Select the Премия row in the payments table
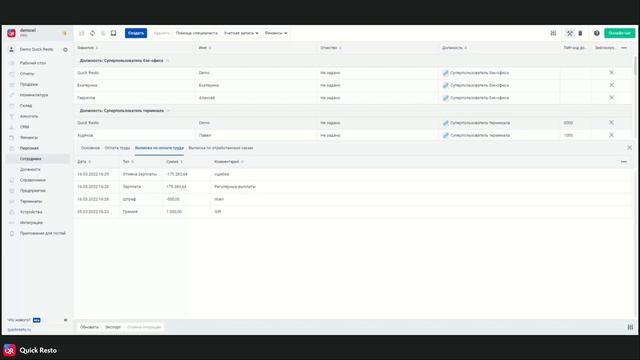Screen dimensions: 640x360 (353, 211)
